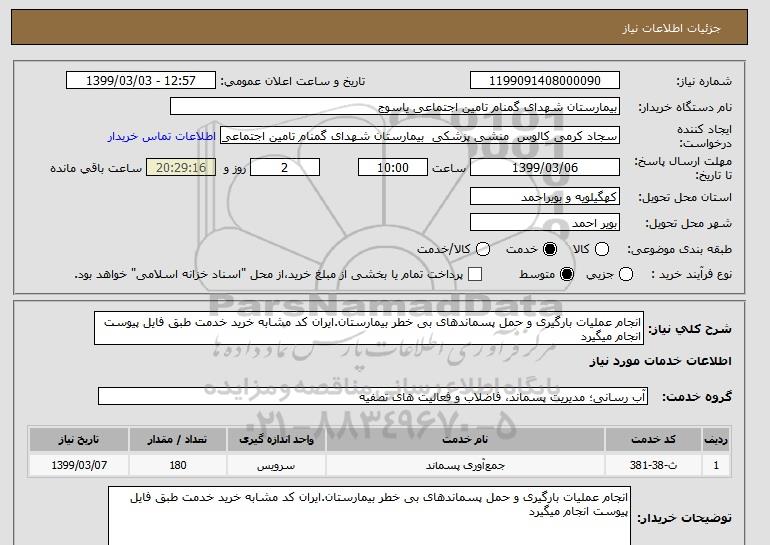Click the deadline time field 10:00
The height and width of the screenshot is (545, 770).
[x=393, y=167]
